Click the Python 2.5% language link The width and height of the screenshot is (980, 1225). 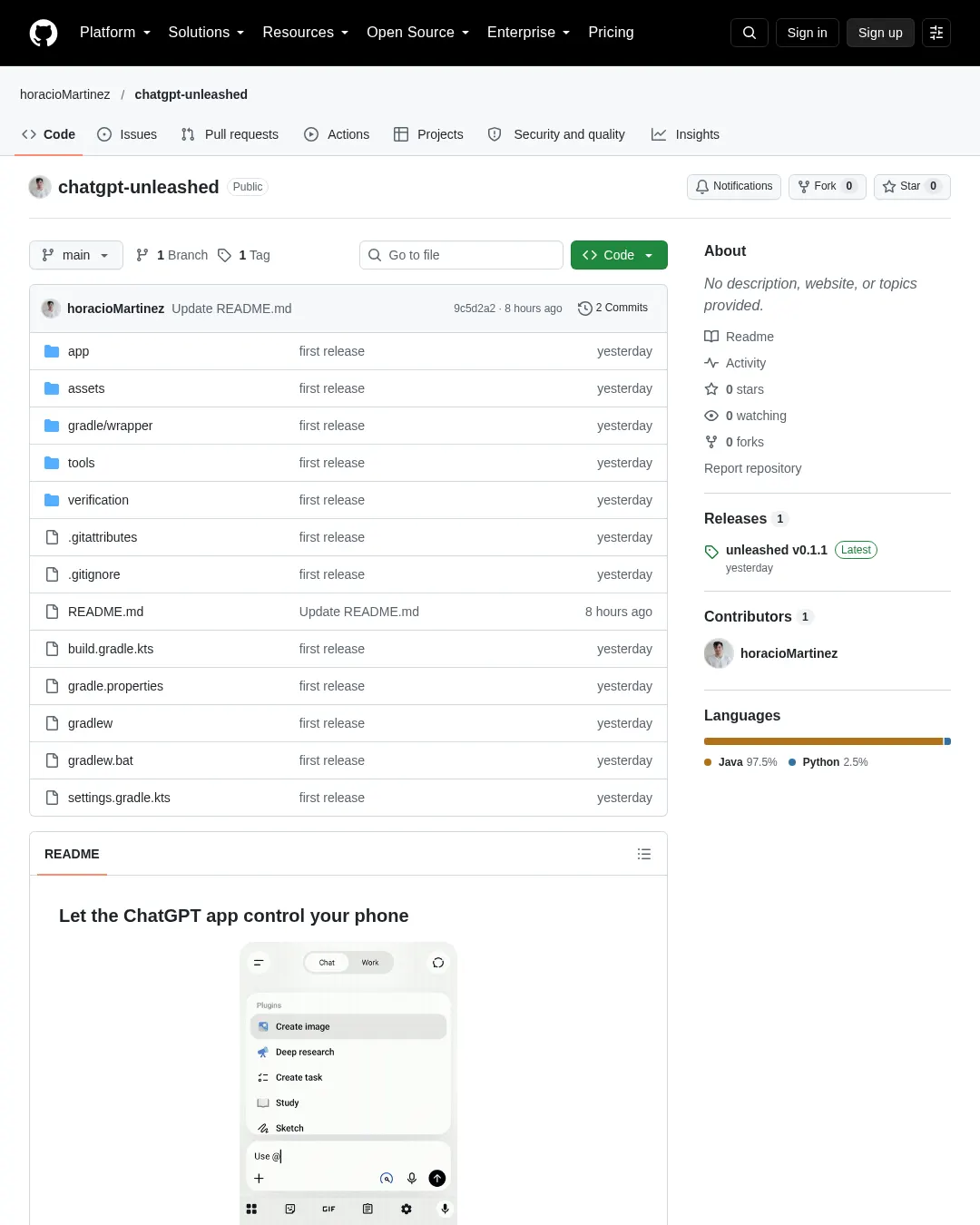click(x=828, y=762)
